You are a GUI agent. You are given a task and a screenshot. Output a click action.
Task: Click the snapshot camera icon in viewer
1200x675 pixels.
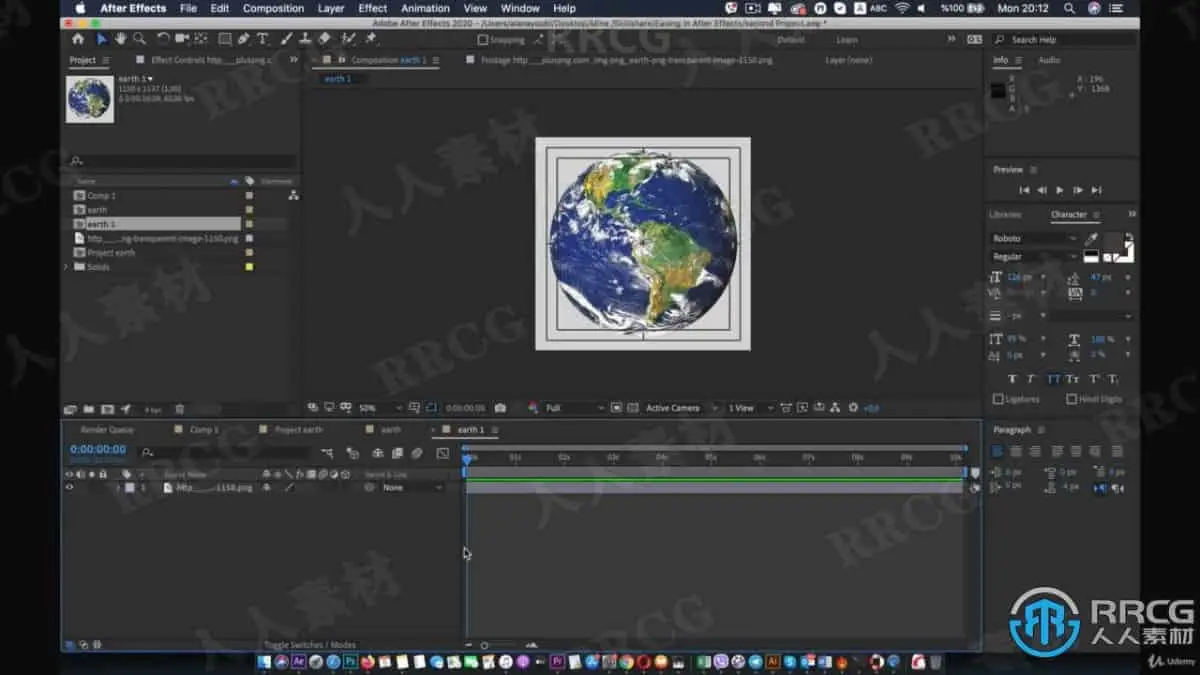(x=500, y=408)
